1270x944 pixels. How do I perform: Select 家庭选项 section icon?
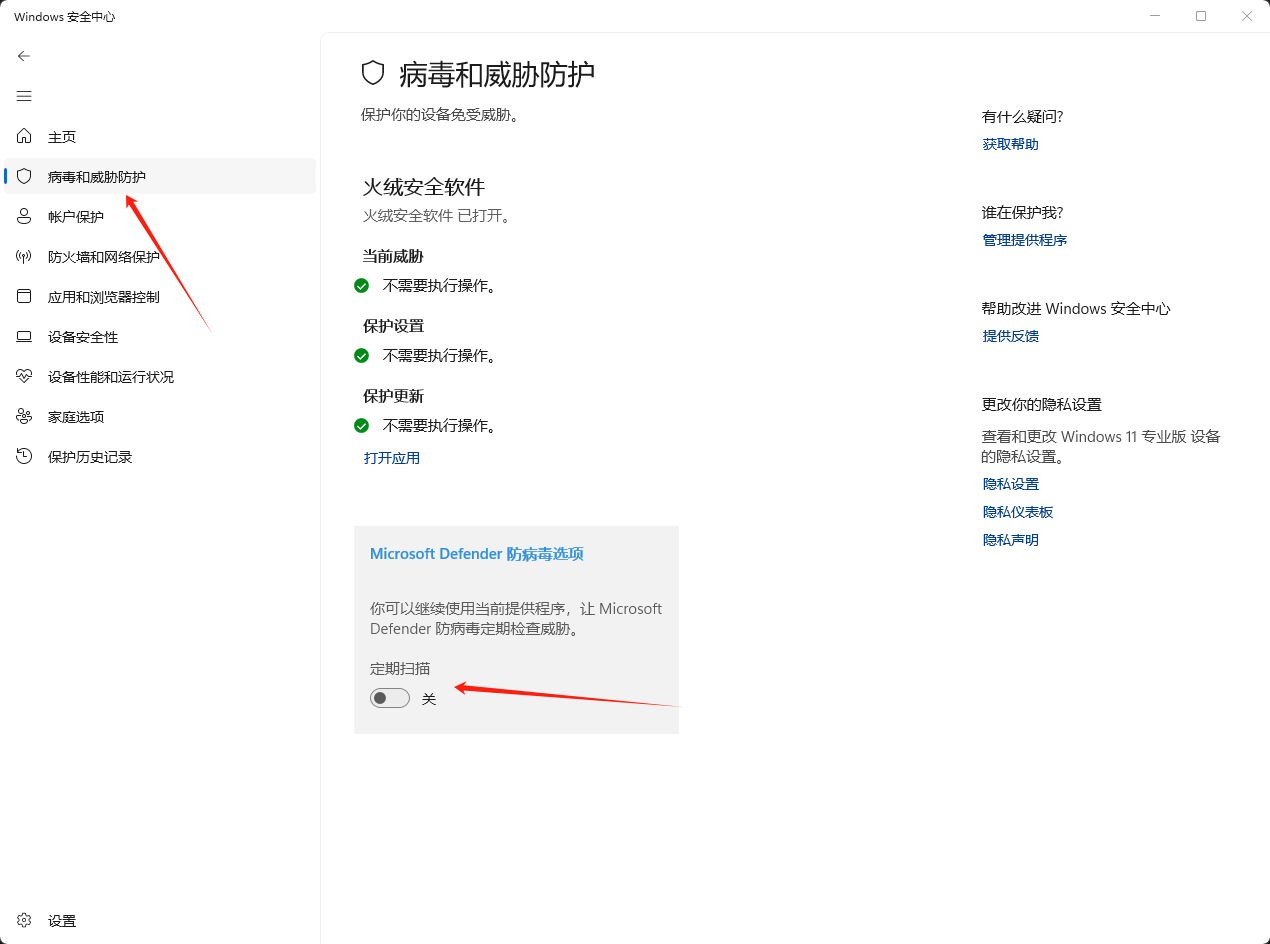(x=24, y=416)
